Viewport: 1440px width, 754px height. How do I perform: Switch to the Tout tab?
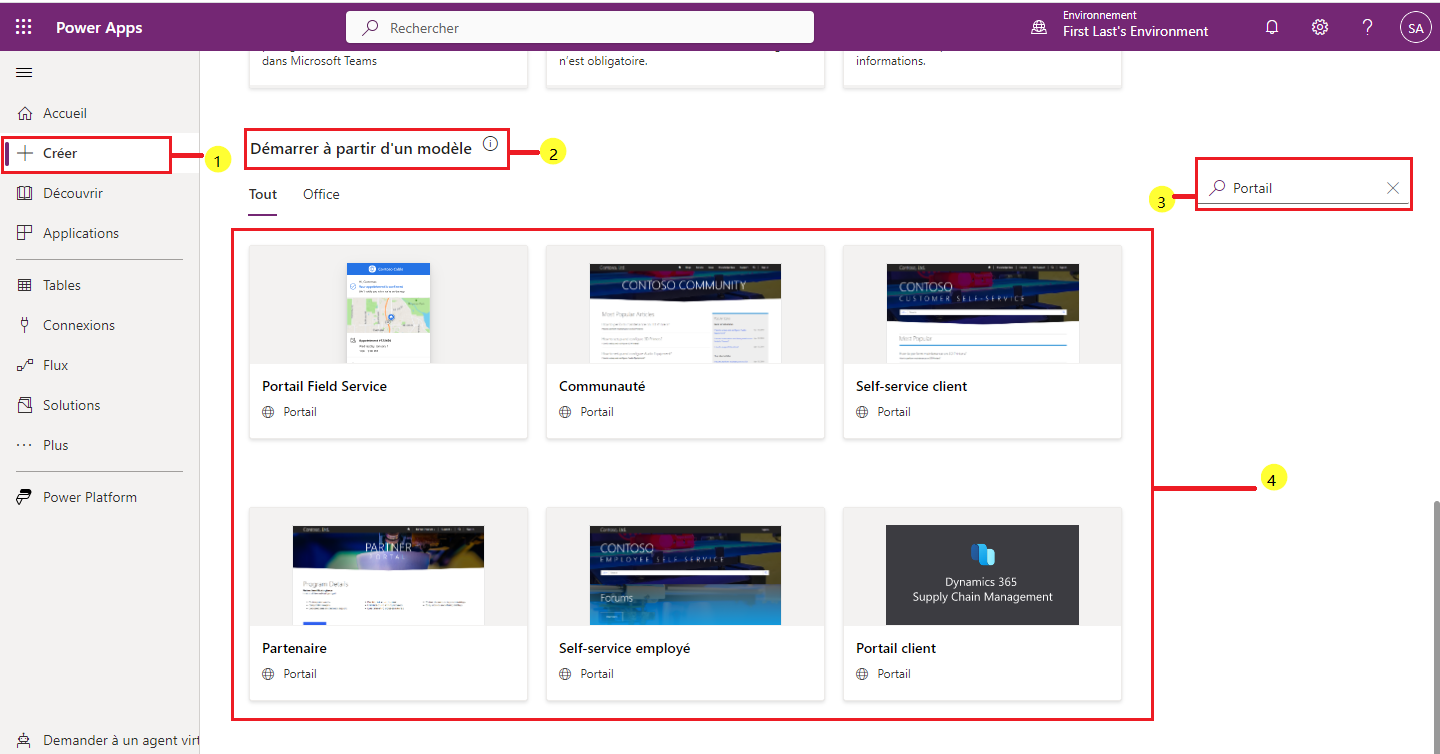263,194
